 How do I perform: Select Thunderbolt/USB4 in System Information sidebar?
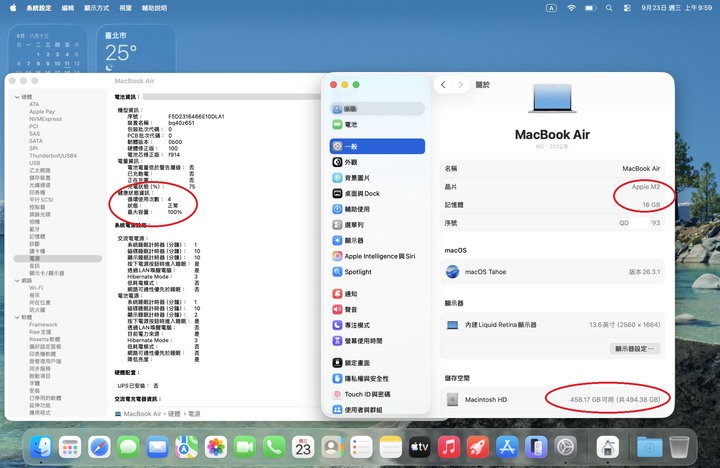53,156
